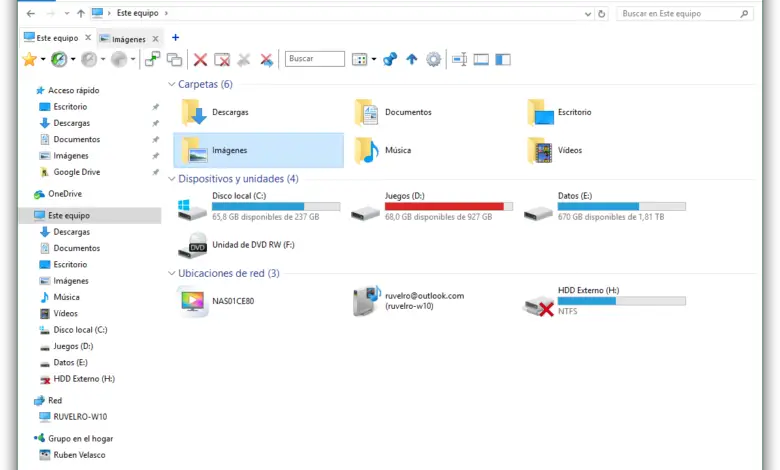Click the chevron after Este equipo in address bar
The width and height of the screenshot is (780, 470).
[x=166, y=13]
